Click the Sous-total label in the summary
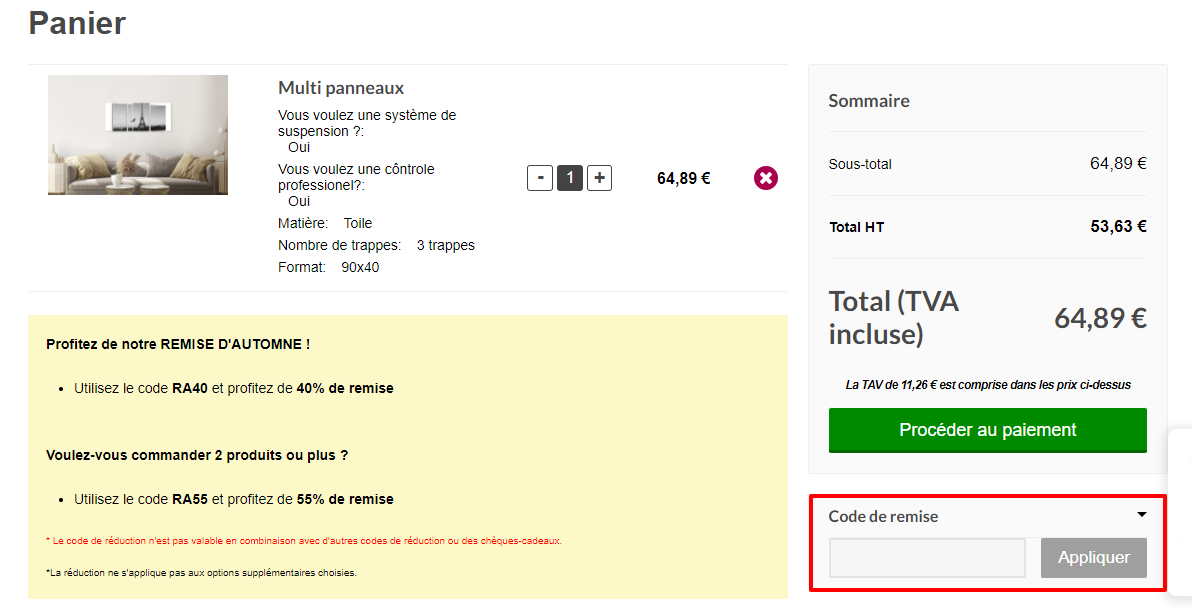The width and height of the screenshot is (1192, 610). coord(860,164)
